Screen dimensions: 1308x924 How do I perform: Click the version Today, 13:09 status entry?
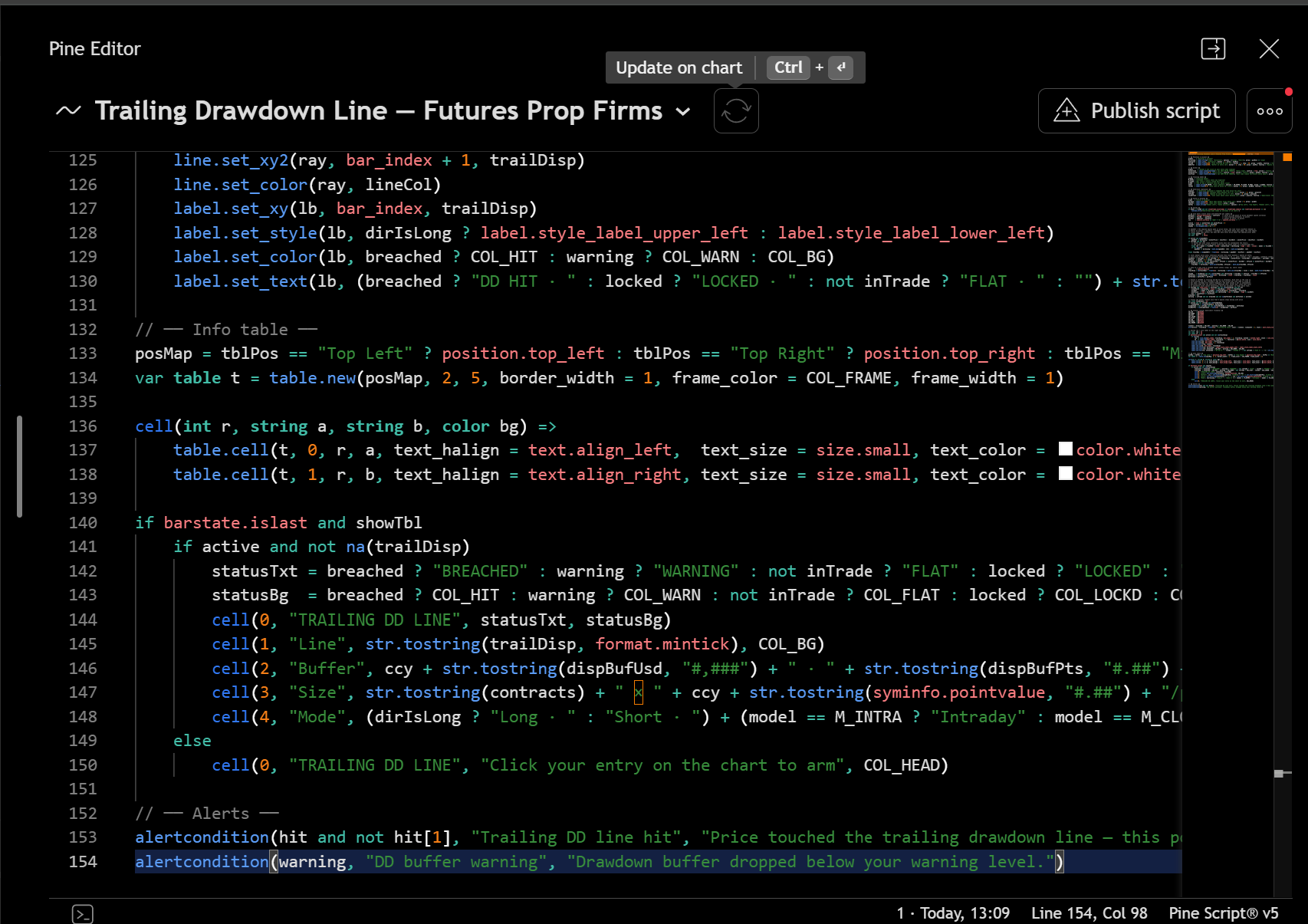tap(953, 913)
